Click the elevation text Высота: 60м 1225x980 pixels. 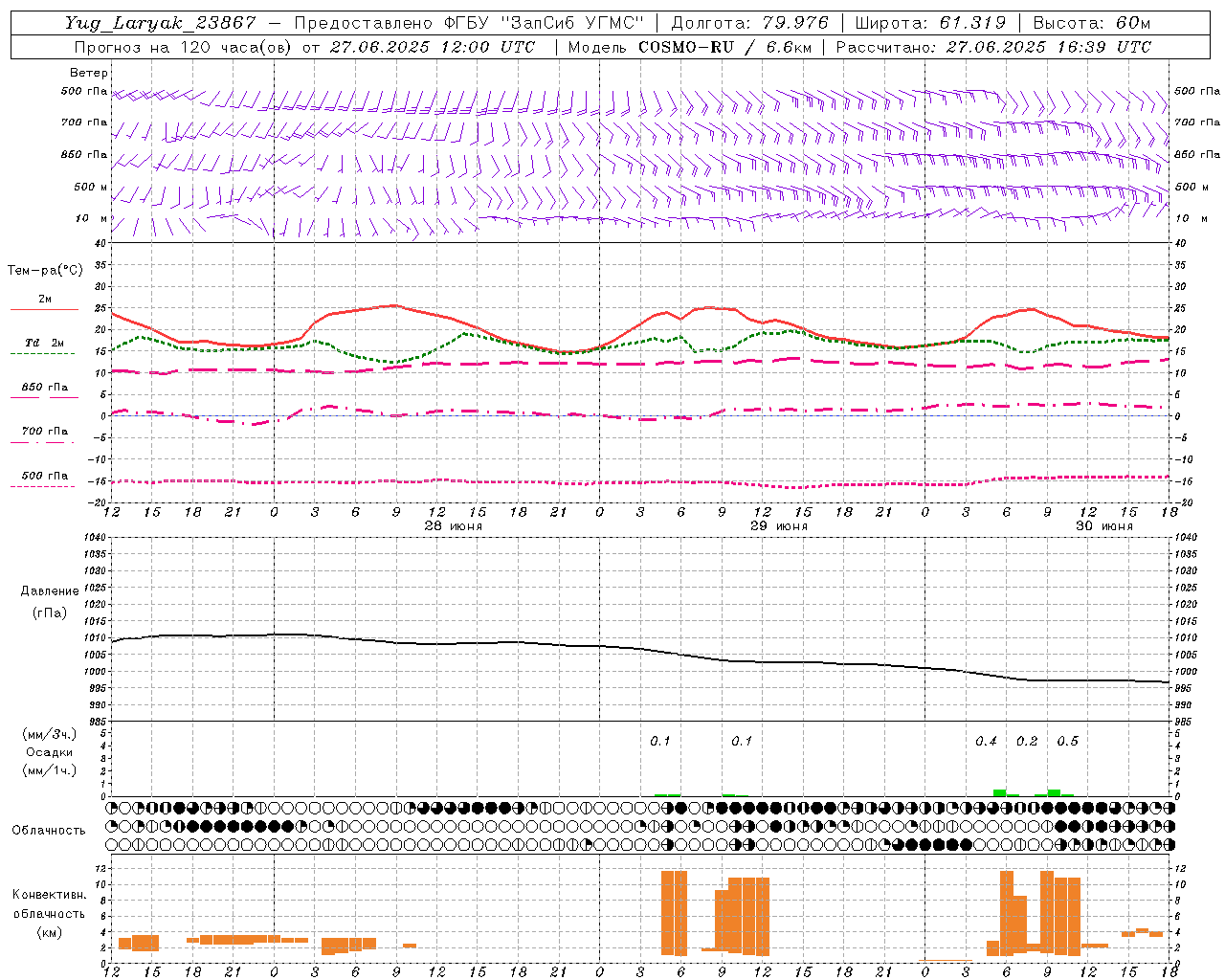[1091, 23]
